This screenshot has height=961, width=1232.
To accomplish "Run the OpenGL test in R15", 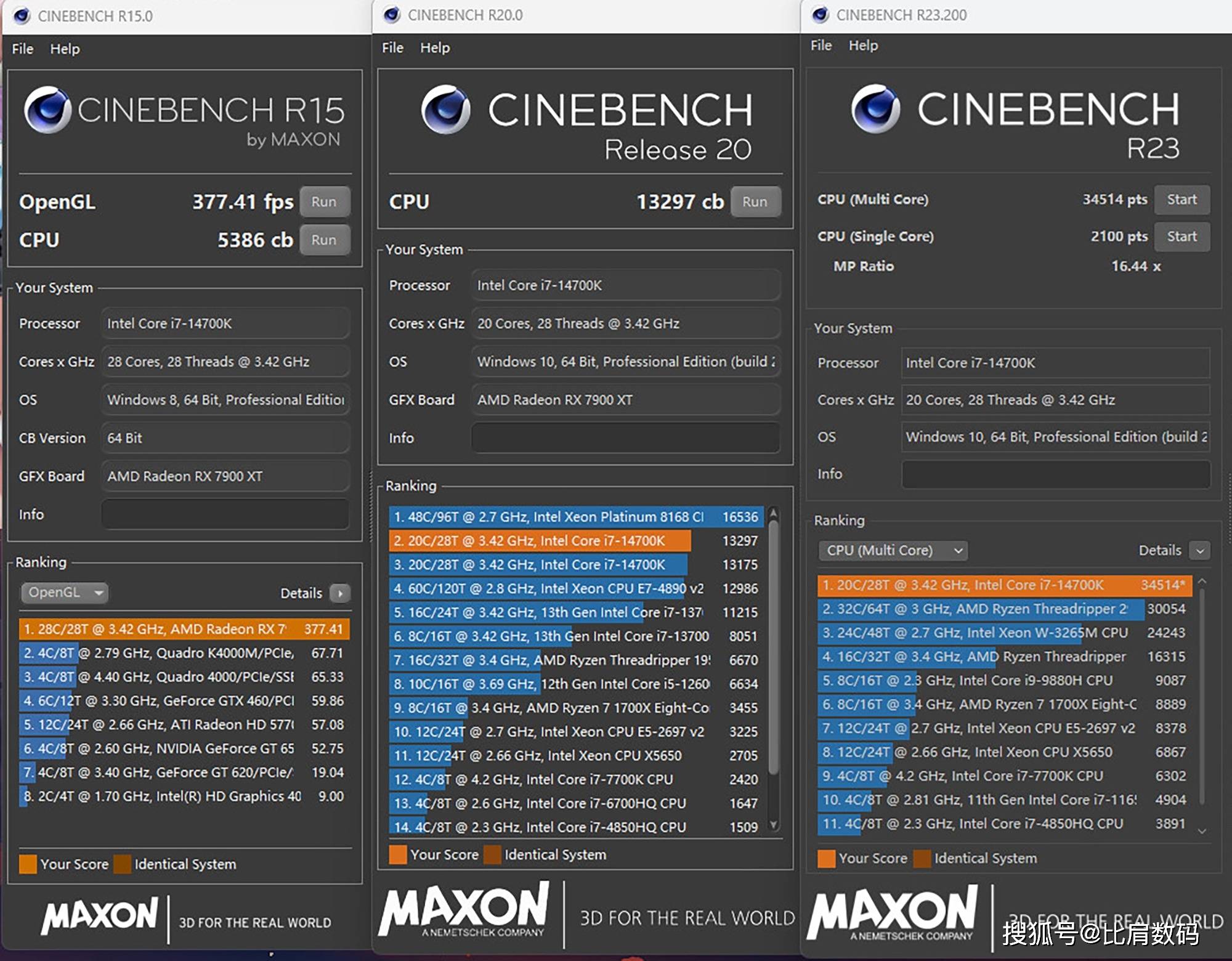I will pos(324,201).
